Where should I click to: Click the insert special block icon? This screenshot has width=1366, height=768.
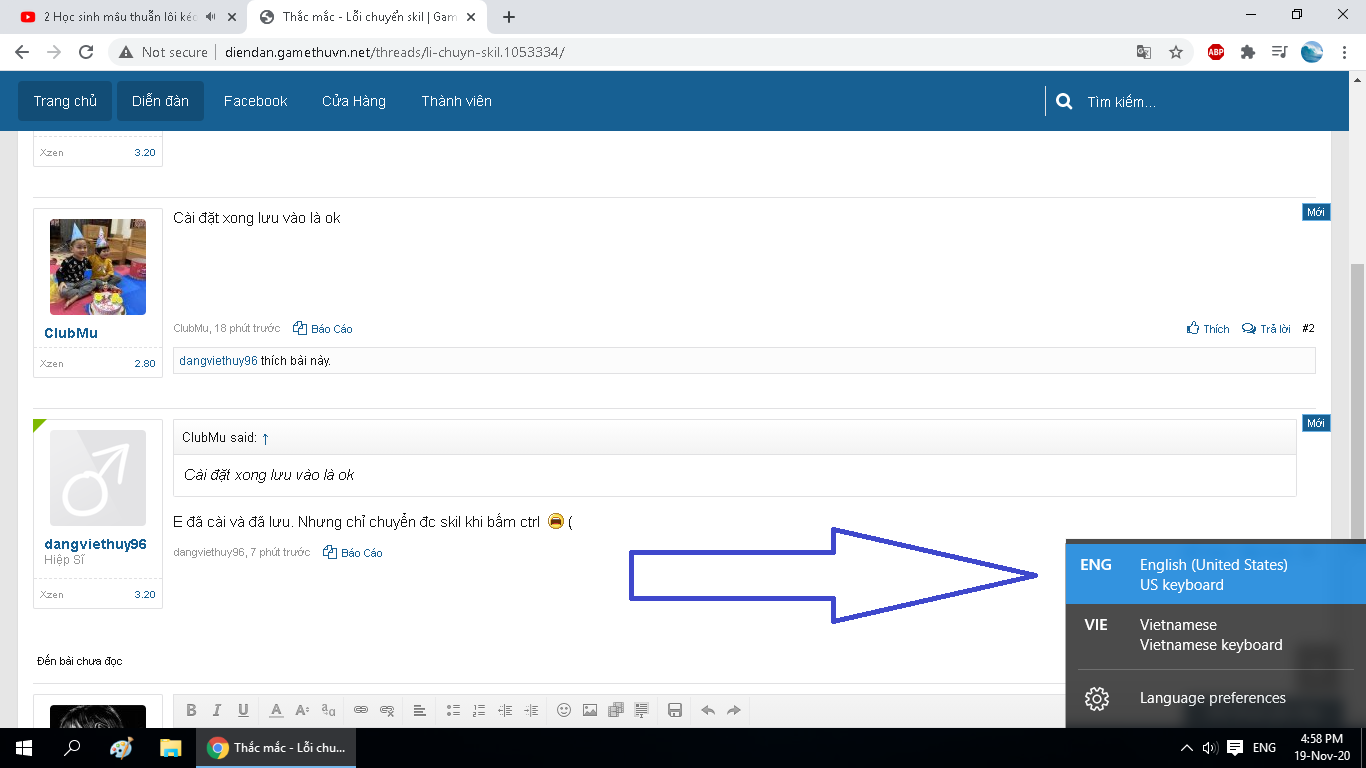(642, 710)
